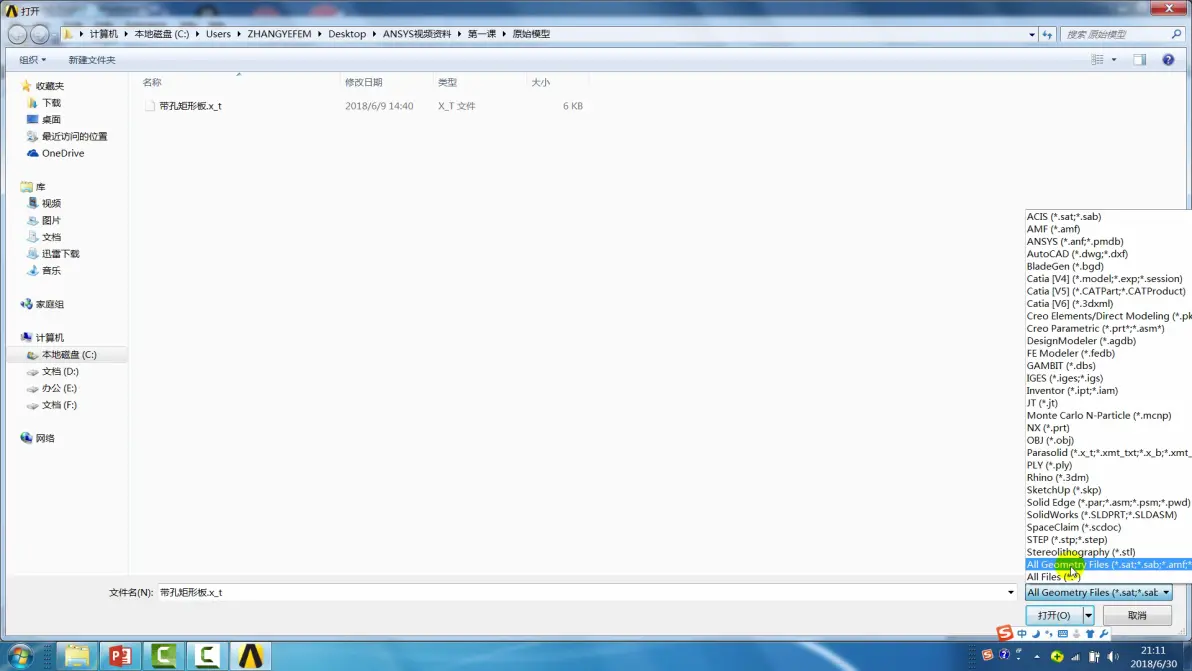The width and height of the screenshot is (1192, 671).
Task: Toggle the preview pane icon
Action: pos(1140,59)
